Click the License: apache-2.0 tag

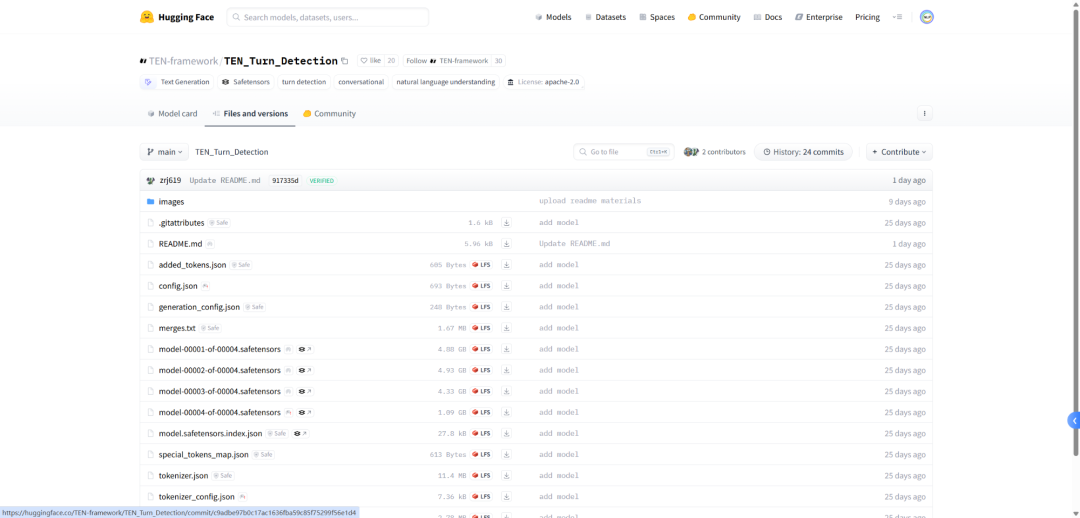(544, 82)
